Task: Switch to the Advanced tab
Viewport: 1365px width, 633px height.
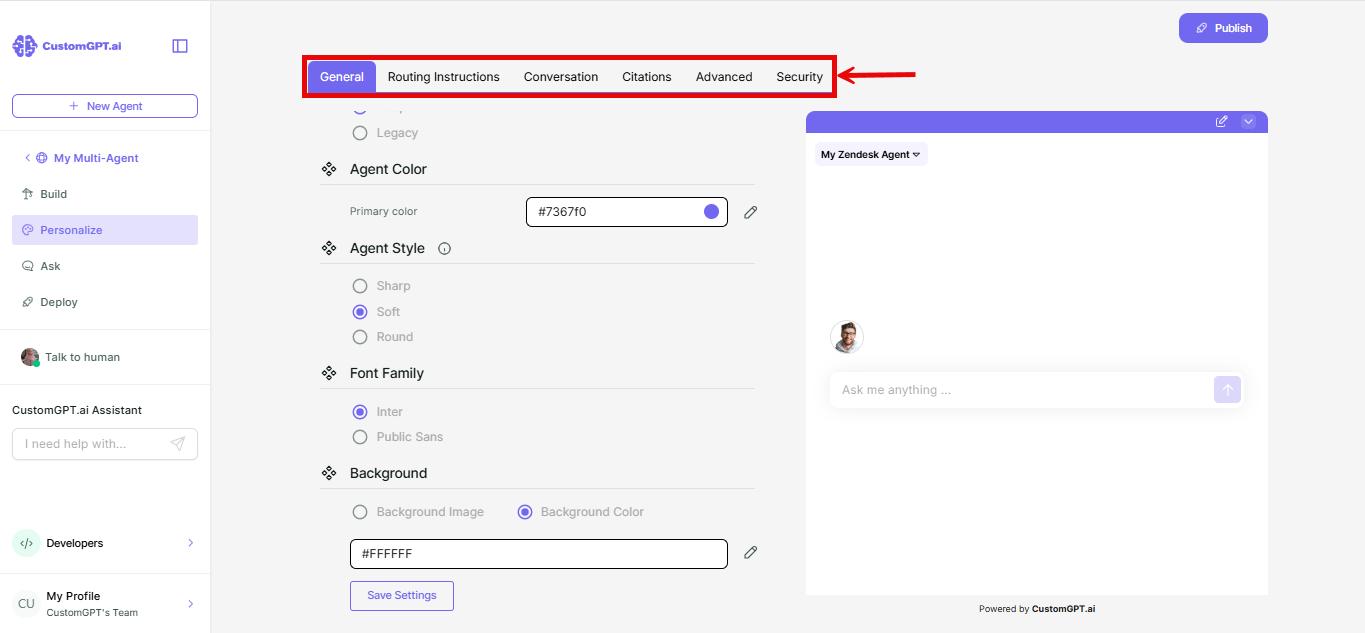Action: (724, 77)
